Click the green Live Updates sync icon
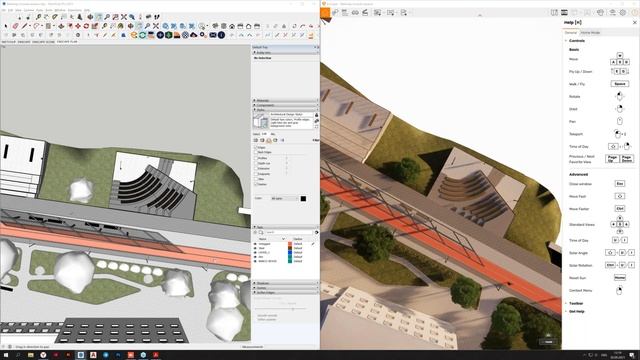 click(142, 35)
